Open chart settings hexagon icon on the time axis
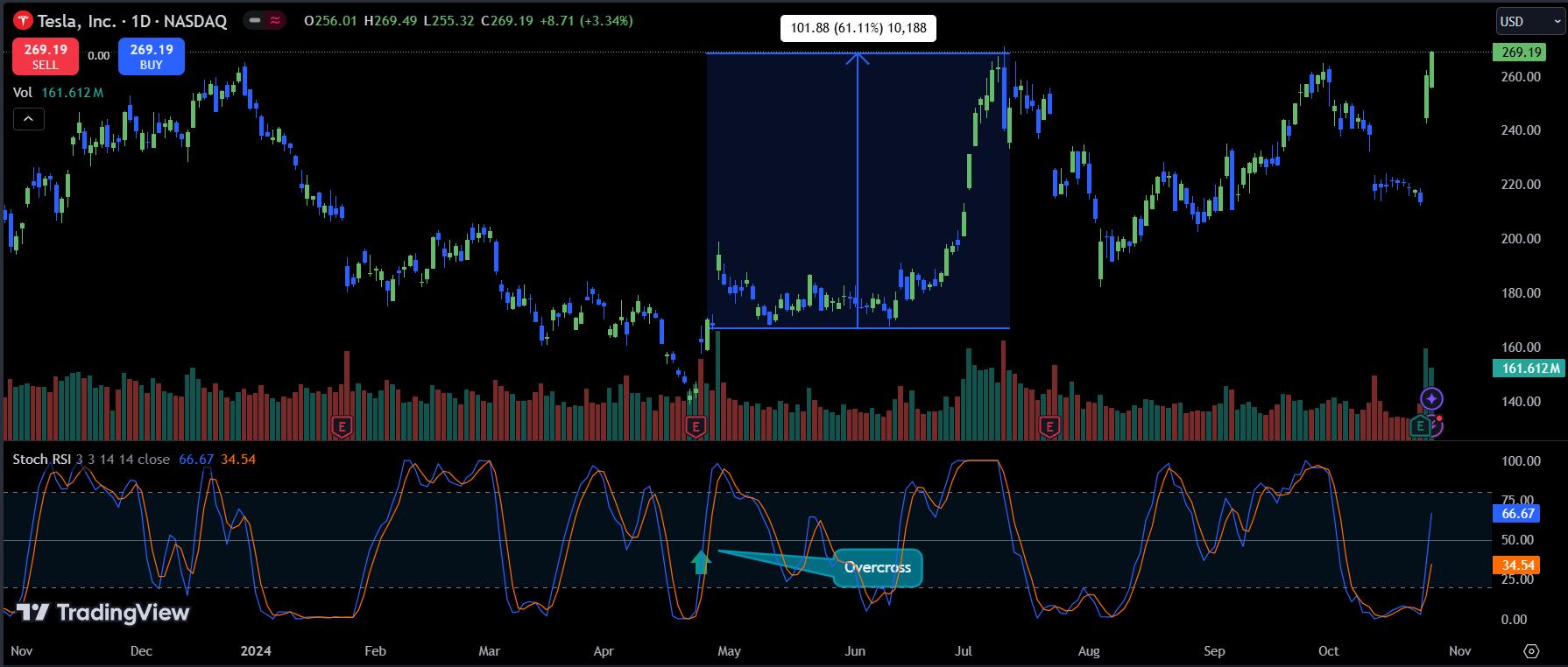The height and width of the screenshot is (667, 1568). point(1531,651)
